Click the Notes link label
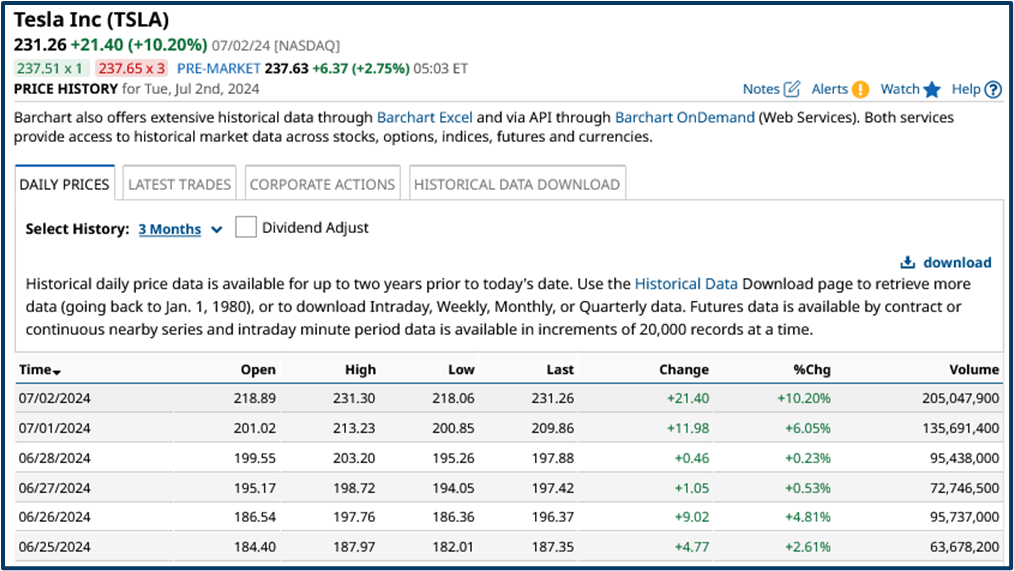 [x=761, y=89]
